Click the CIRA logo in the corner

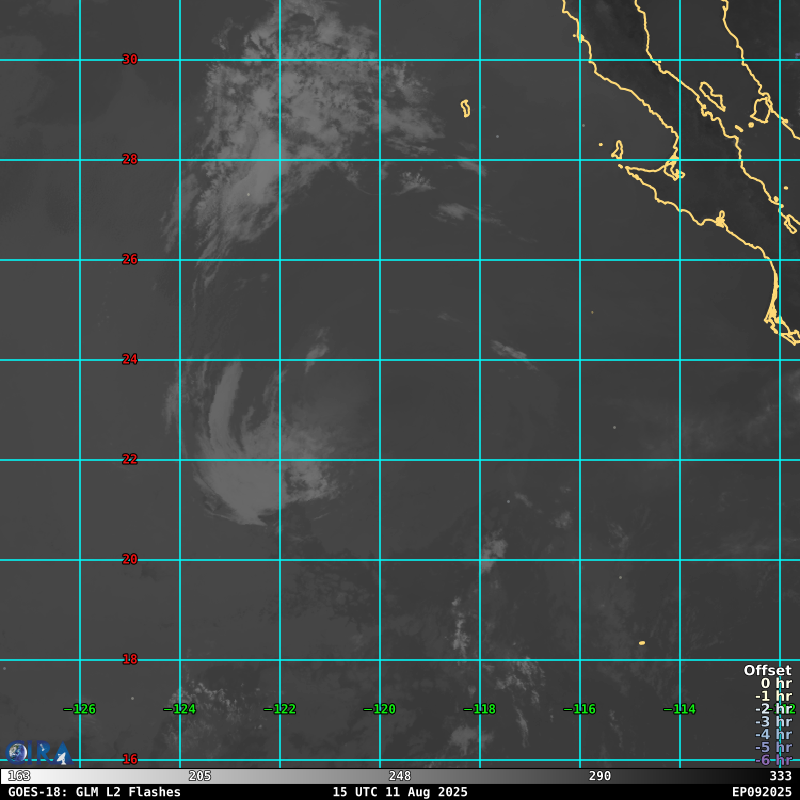tap(38, 753)
